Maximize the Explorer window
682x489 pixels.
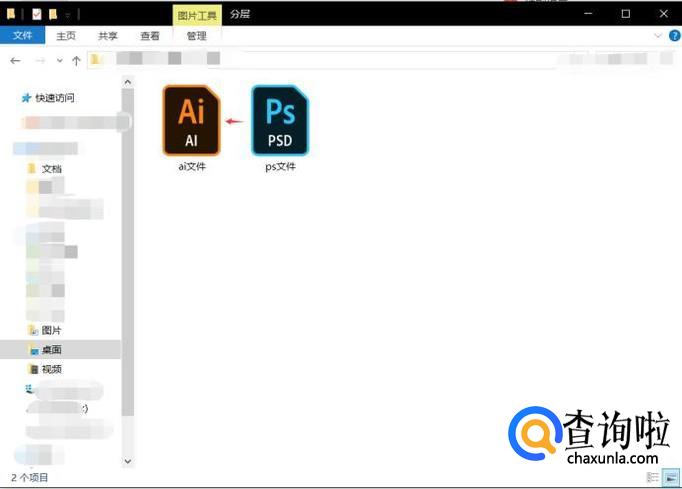click(x=625, y=14)
